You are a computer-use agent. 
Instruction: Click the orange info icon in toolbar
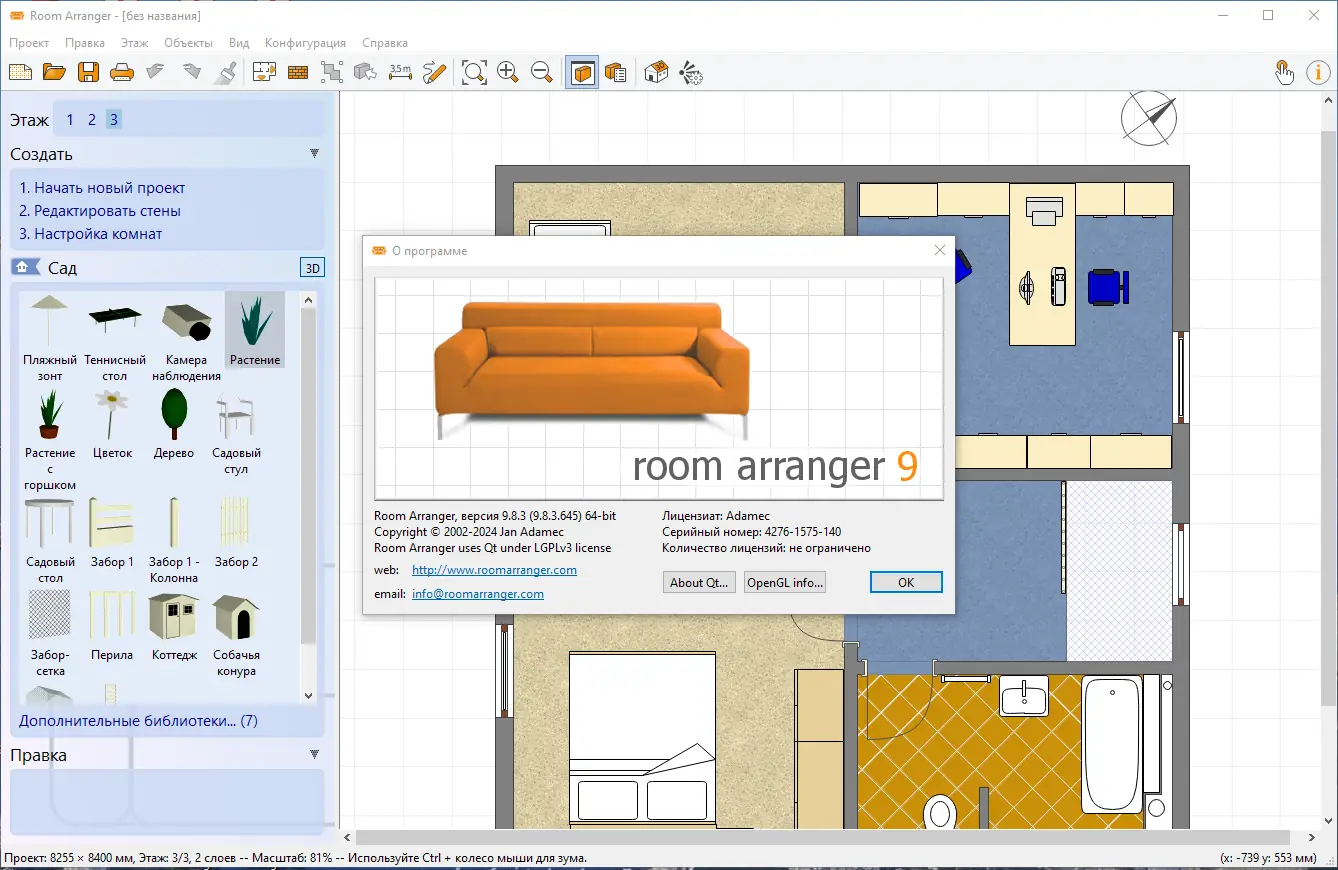1318,72
